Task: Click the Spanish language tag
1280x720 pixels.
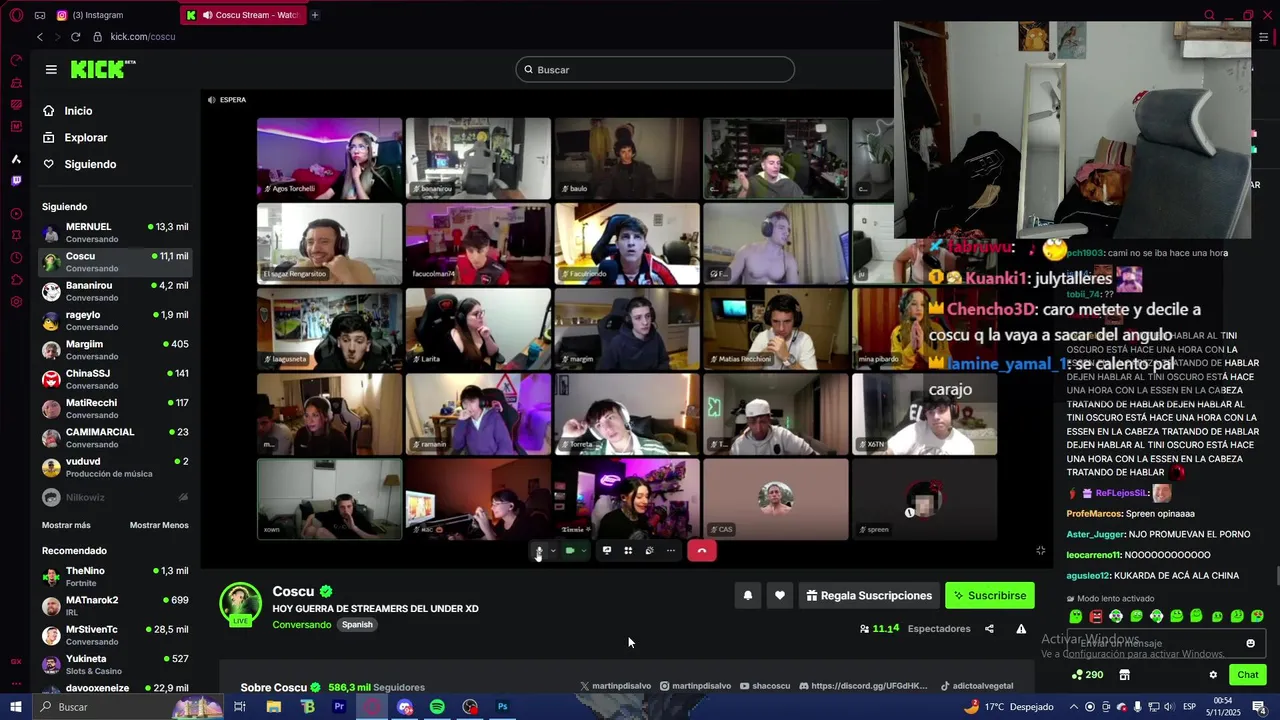Action: pyautogui.click(x=357, y=625)
